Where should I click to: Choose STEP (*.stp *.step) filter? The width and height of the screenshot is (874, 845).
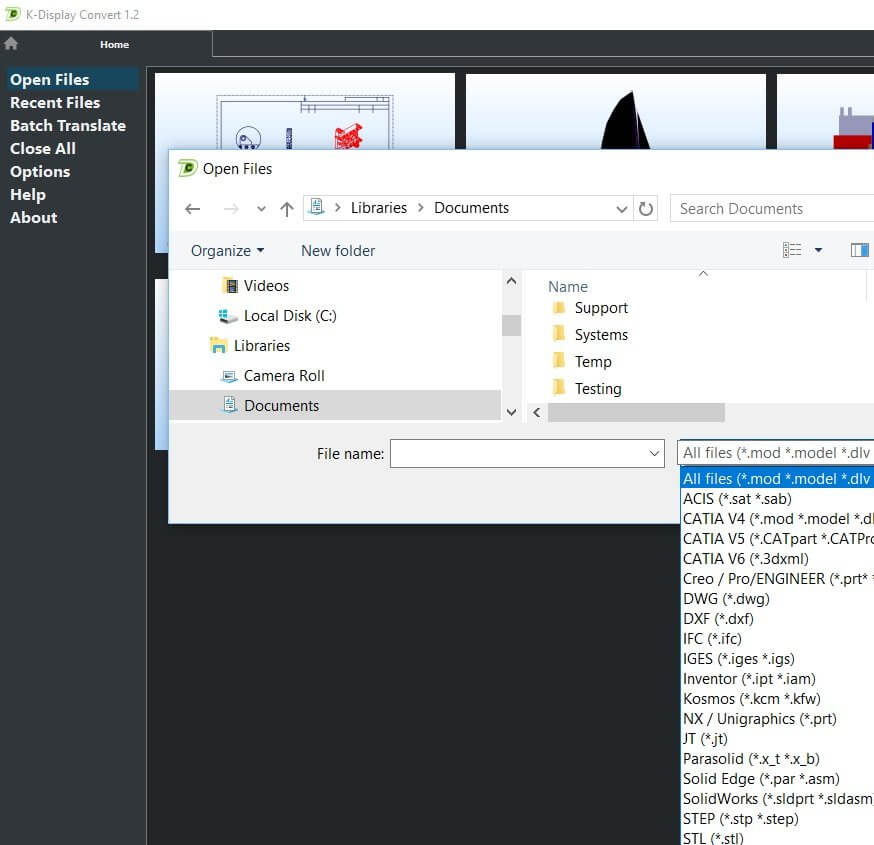[x=741, y=820]
